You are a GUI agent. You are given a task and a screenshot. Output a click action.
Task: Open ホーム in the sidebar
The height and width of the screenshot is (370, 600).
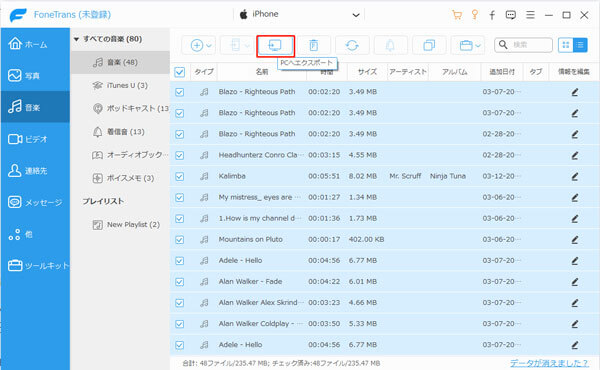35,44
